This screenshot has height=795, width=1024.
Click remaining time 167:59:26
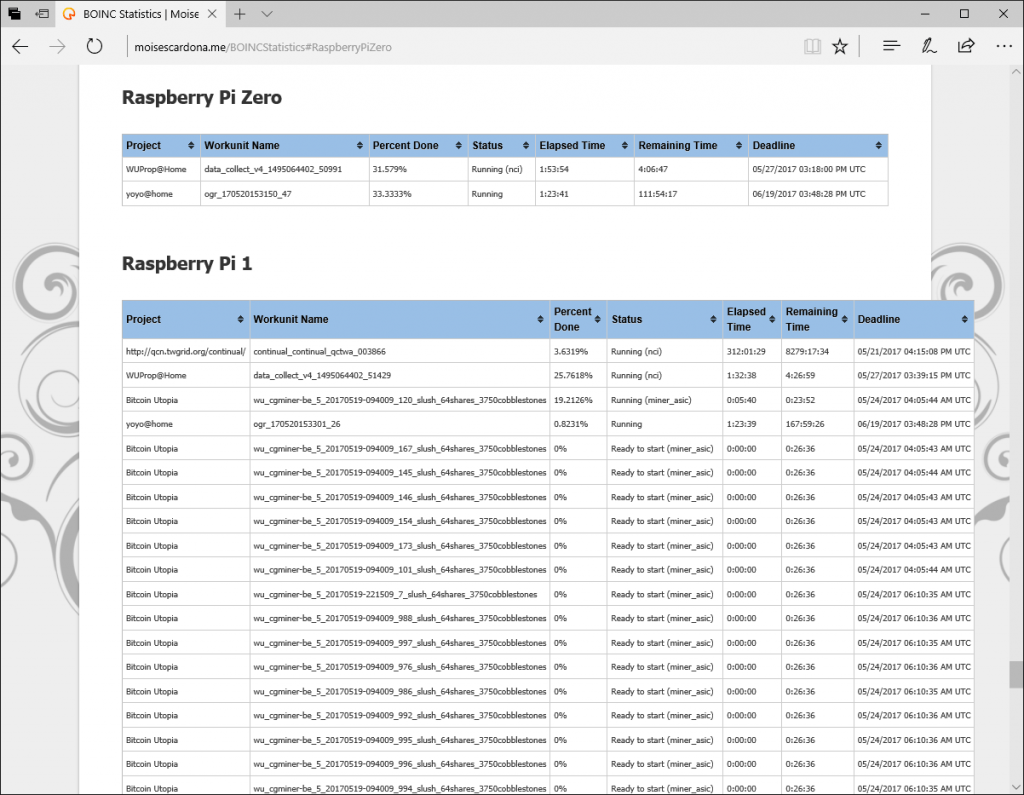(x=805, y=424)
